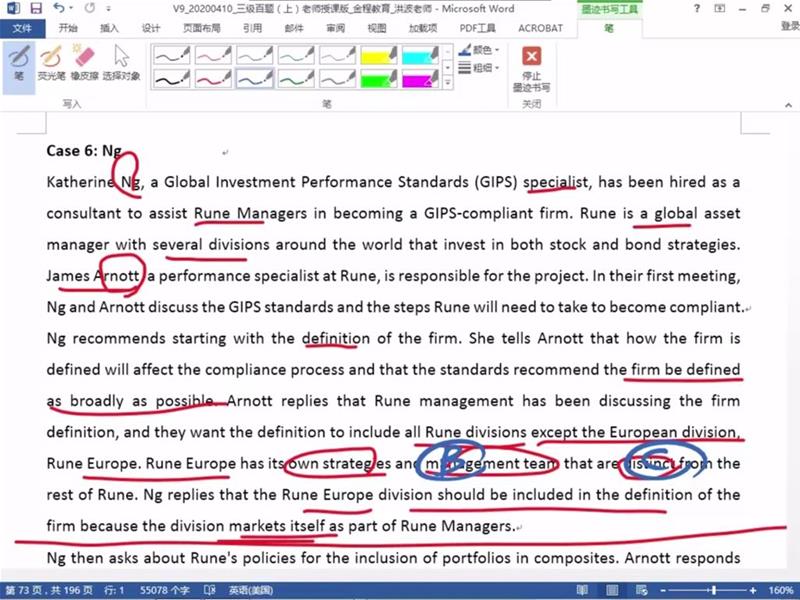Click the proofing book icon in status bar
Viewport: 800px width, 600px height.
210,591
